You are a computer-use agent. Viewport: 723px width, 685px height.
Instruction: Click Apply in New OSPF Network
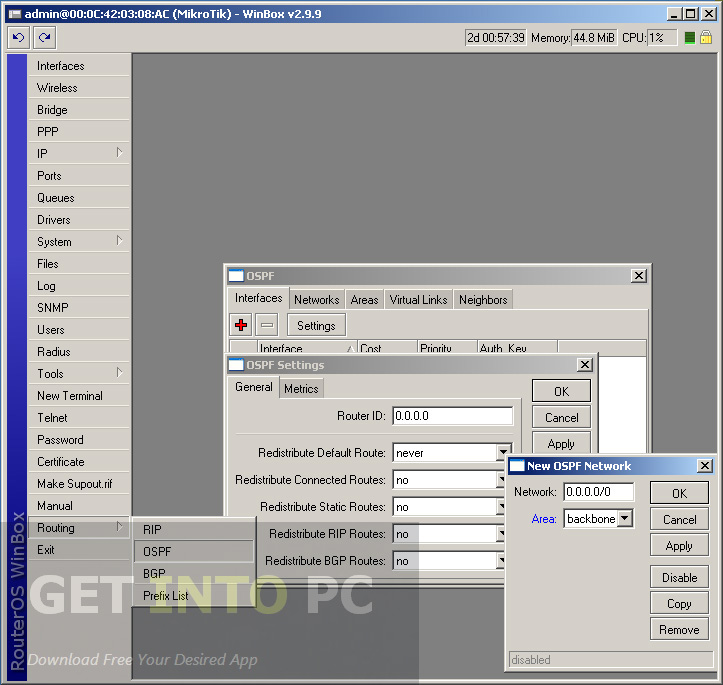point(679,546)
